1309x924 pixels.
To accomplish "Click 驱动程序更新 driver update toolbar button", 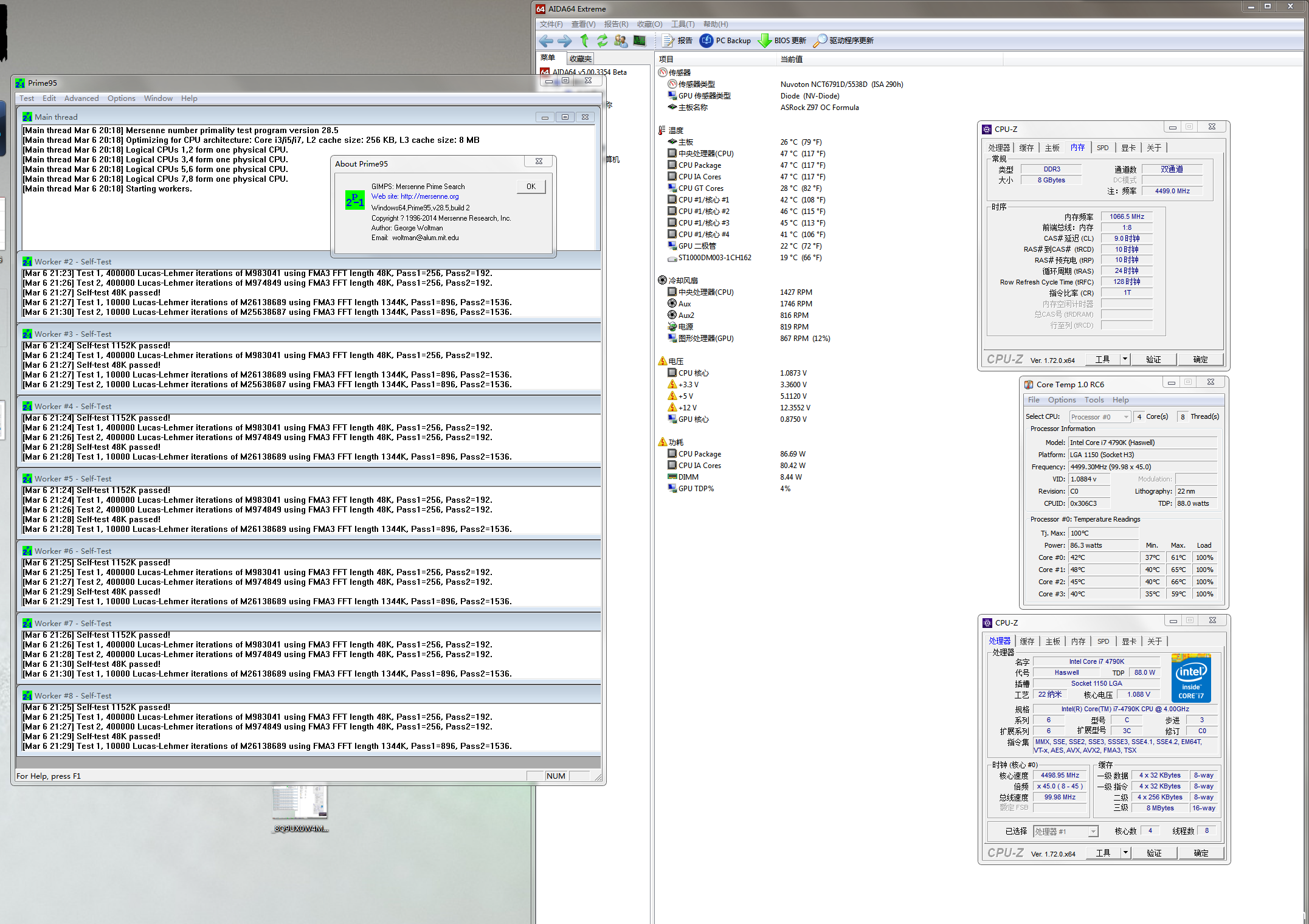I will click(844, 41).
